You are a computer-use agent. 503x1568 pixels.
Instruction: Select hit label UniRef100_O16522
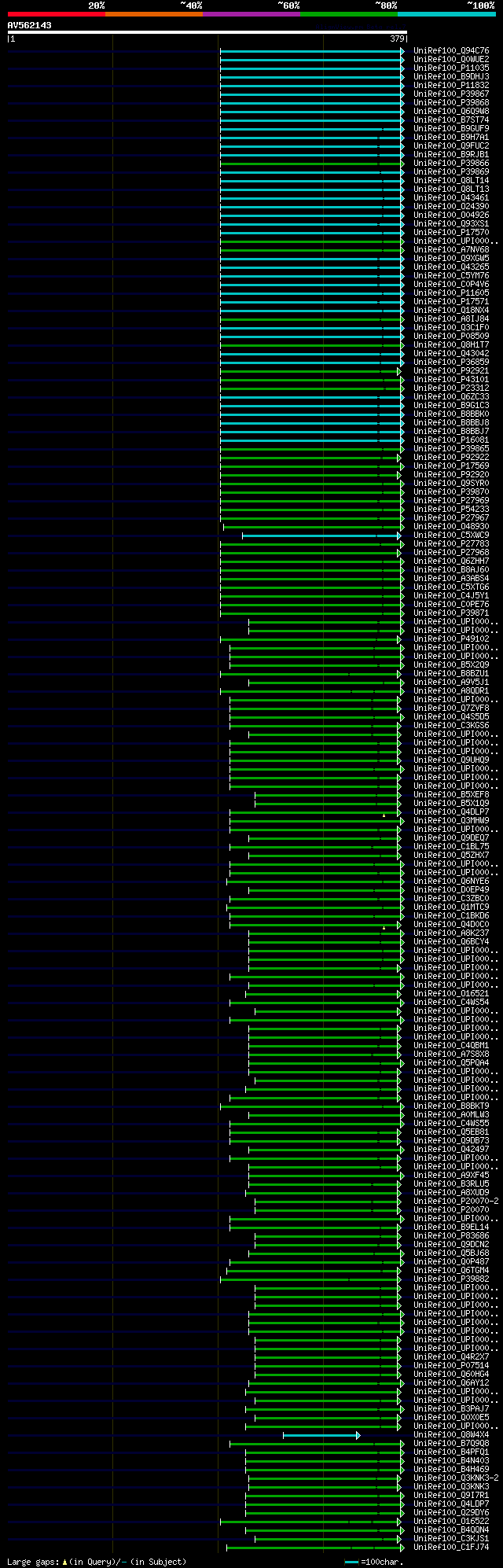[x=451, y=1522]
